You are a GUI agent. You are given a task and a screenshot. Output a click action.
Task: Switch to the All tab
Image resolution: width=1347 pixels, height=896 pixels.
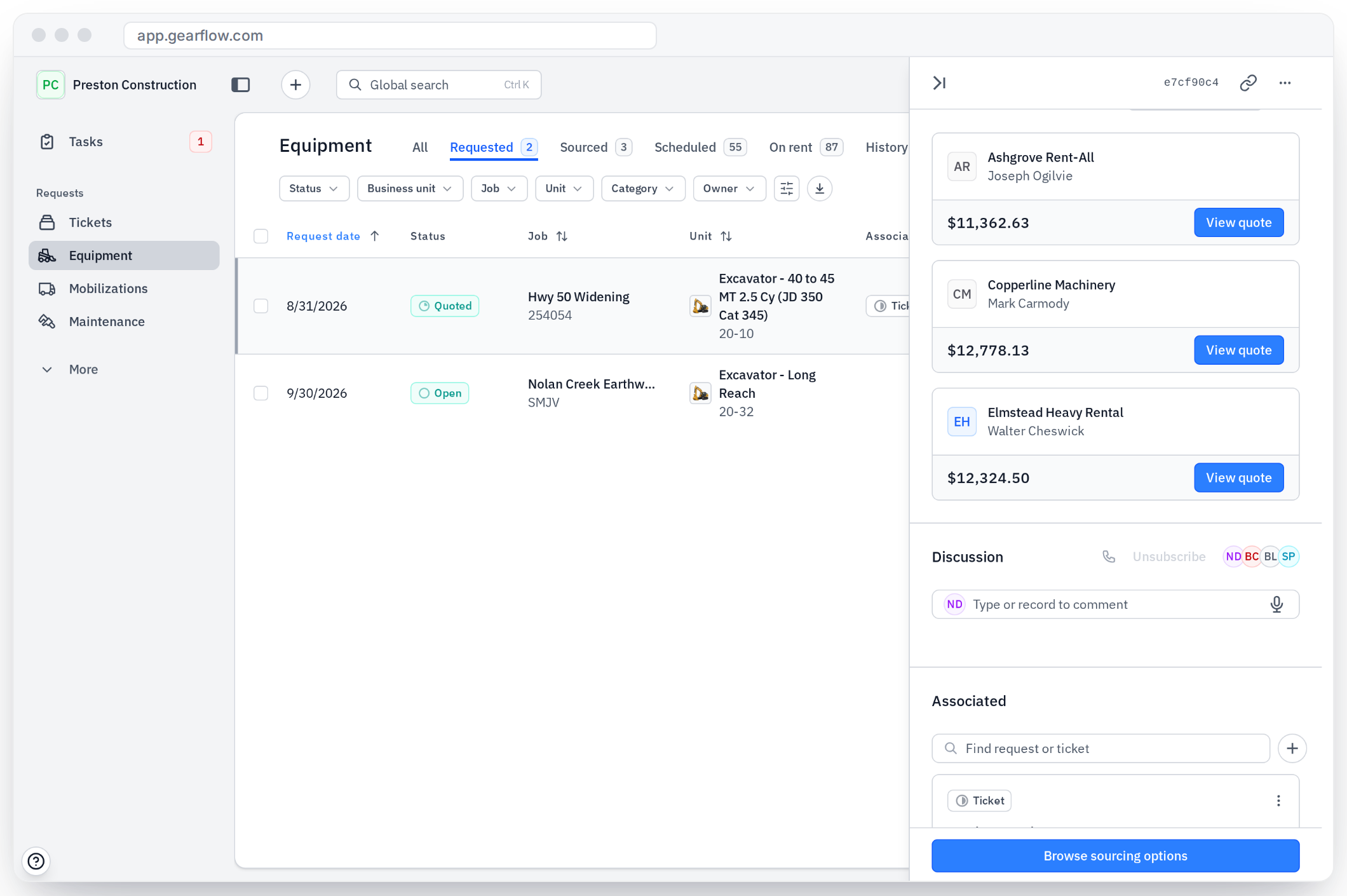420,147
